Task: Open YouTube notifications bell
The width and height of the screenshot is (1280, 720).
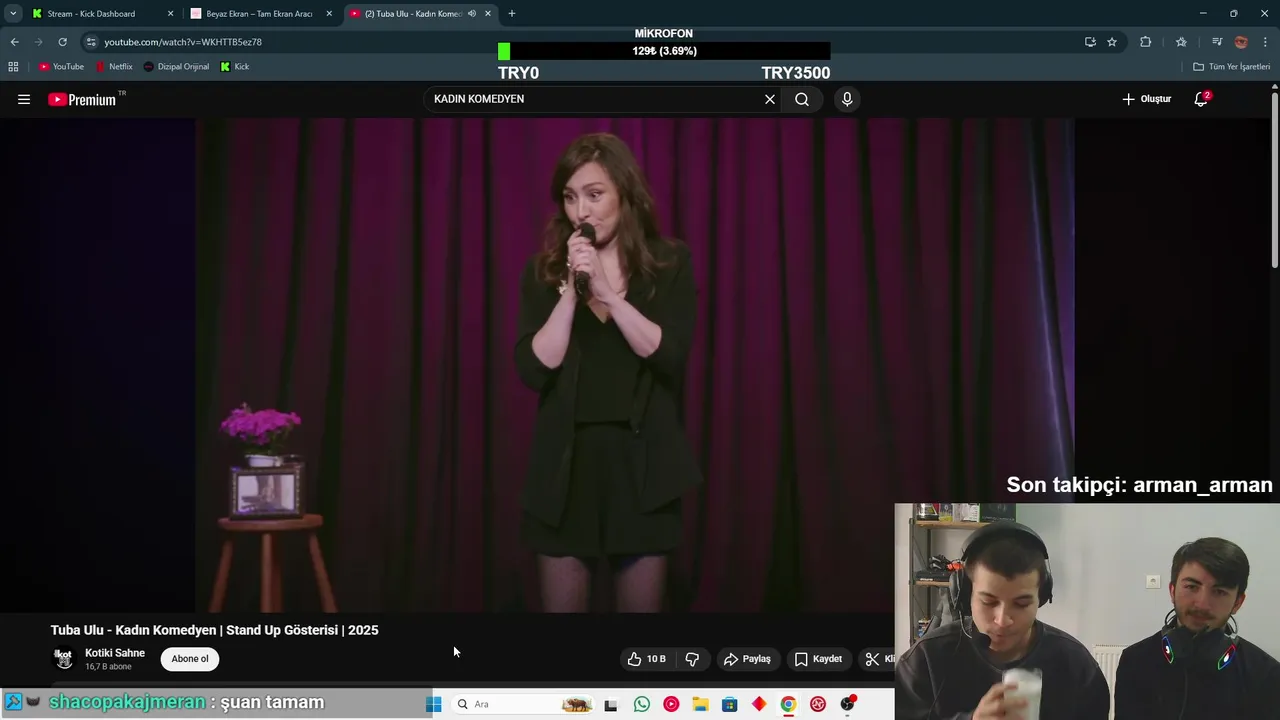Action: 1201,99
